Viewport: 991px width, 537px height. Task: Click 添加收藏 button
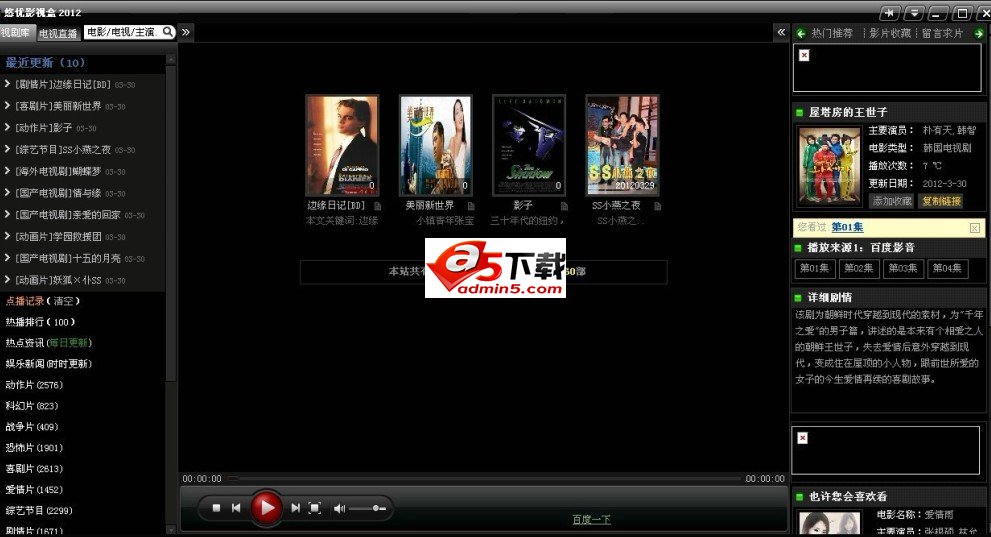point(892,201)
